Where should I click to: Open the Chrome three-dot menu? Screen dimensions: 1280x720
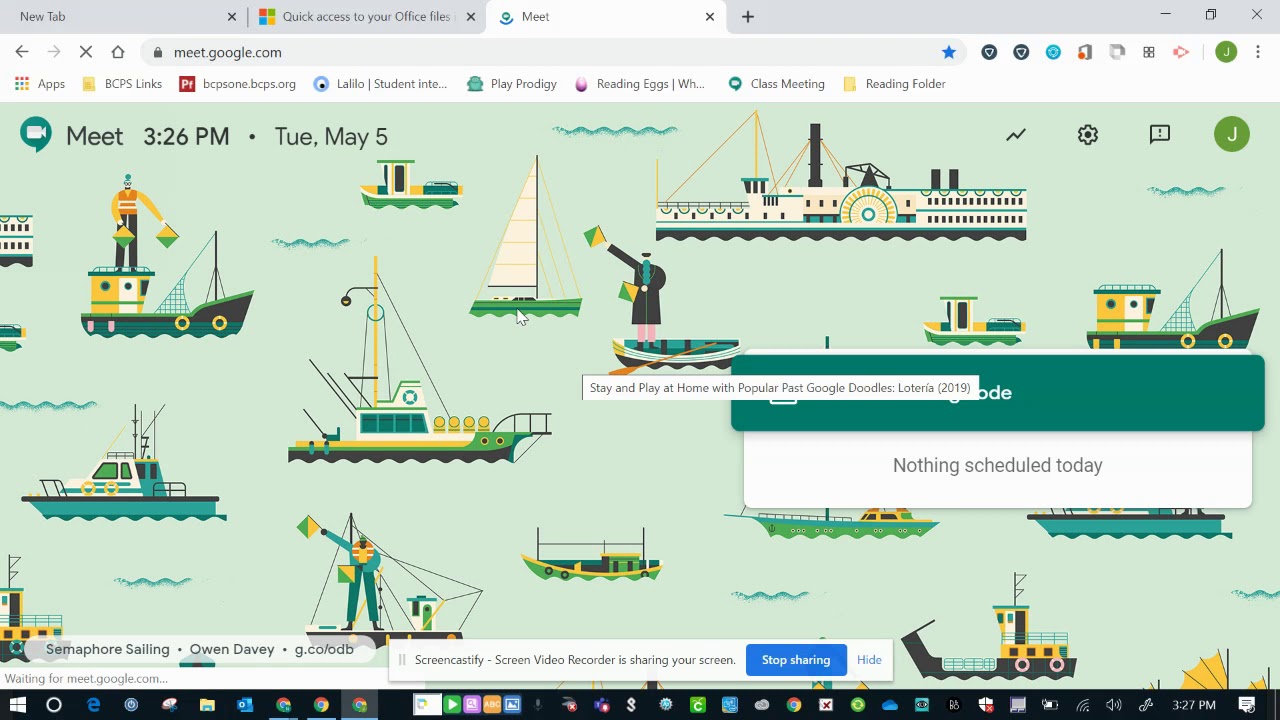(1258, 52)
